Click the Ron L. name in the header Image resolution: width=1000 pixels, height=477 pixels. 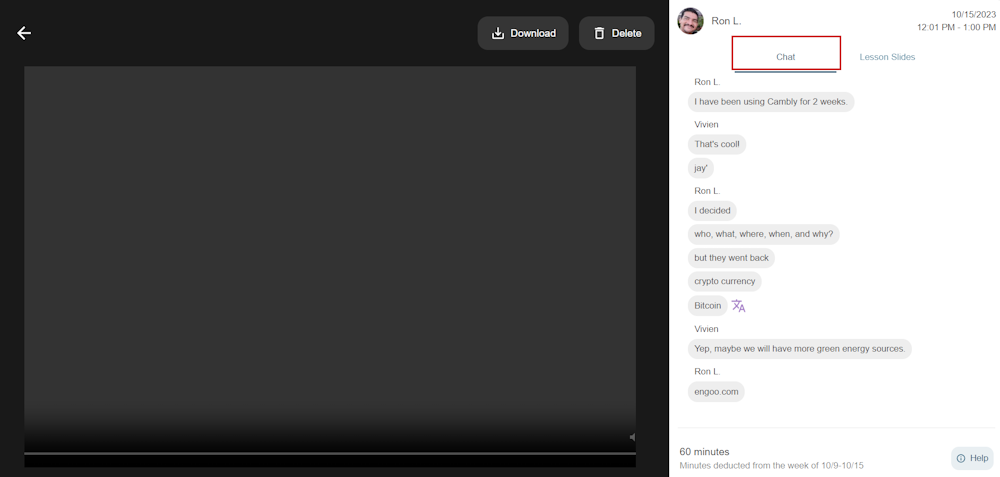(726, 21)
